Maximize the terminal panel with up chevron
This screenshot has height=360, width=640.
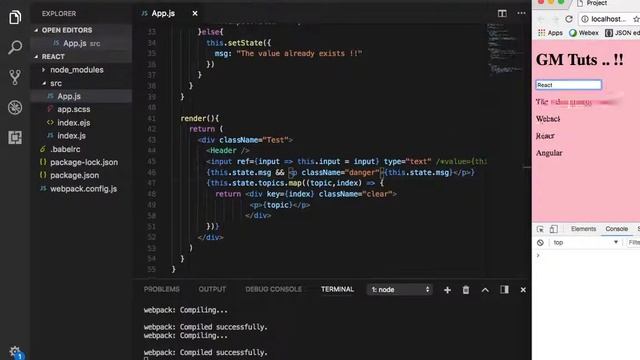[485, 290]
